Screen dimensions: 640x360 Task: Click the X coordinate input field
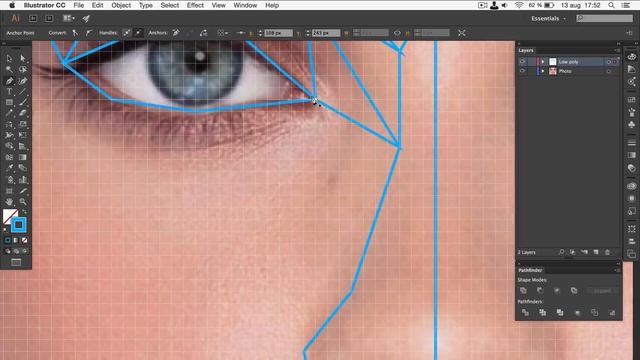click(278, 33)
